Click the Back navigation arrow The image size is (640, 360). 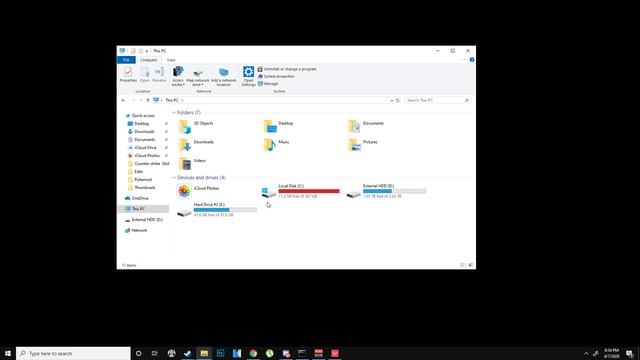(123, 100)
